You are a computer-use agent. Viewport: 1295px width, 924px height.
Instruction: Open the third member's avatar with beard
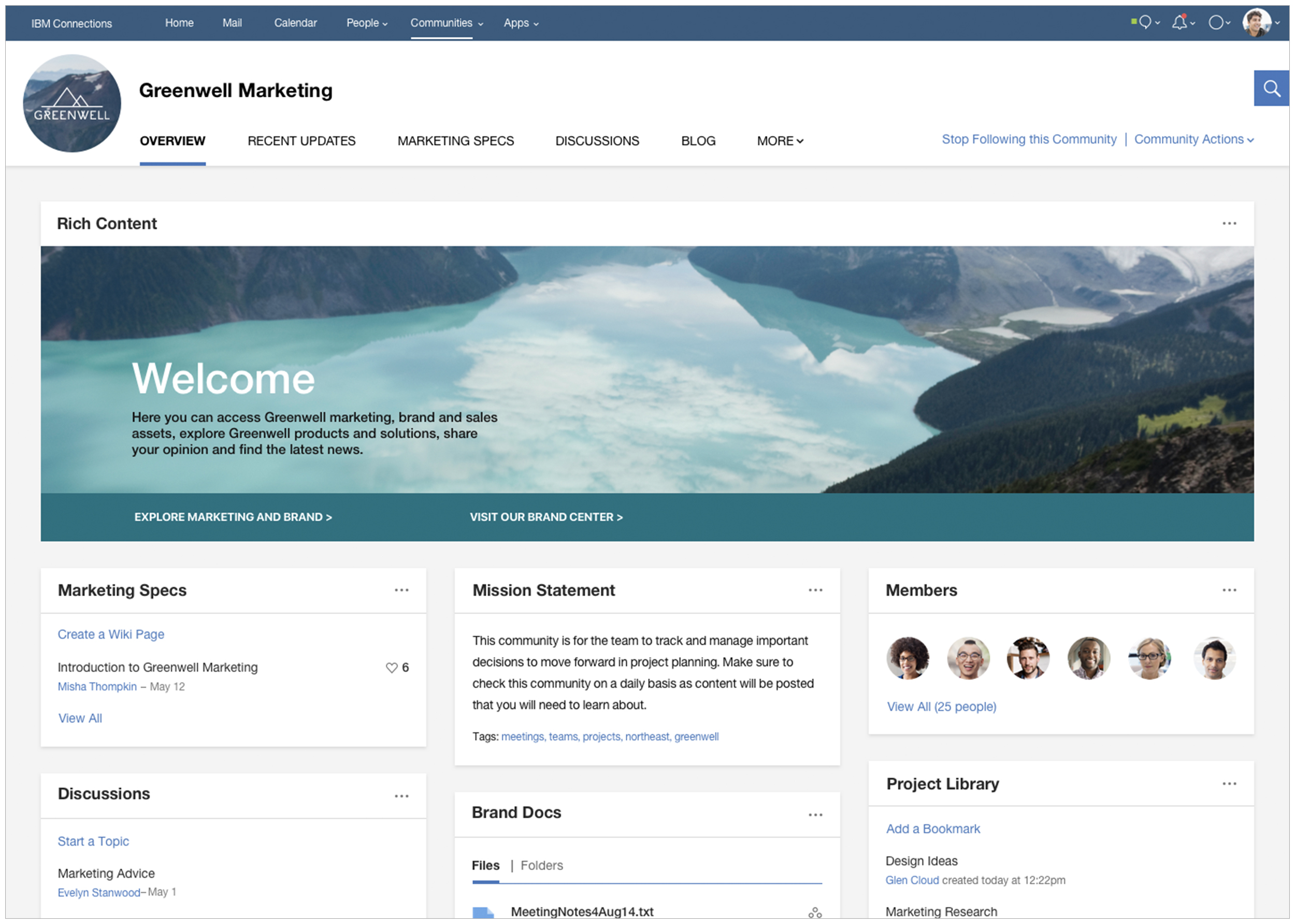tap(1028, 658)
